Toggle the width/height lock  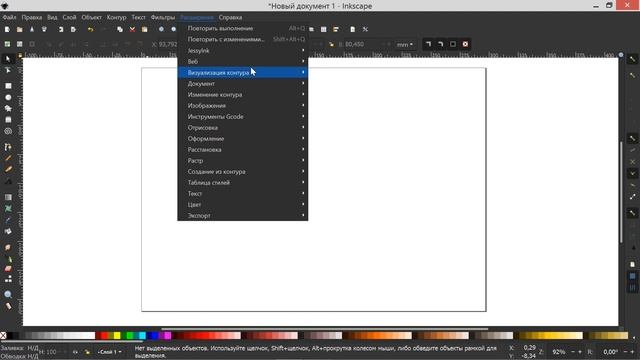(331, 44)
